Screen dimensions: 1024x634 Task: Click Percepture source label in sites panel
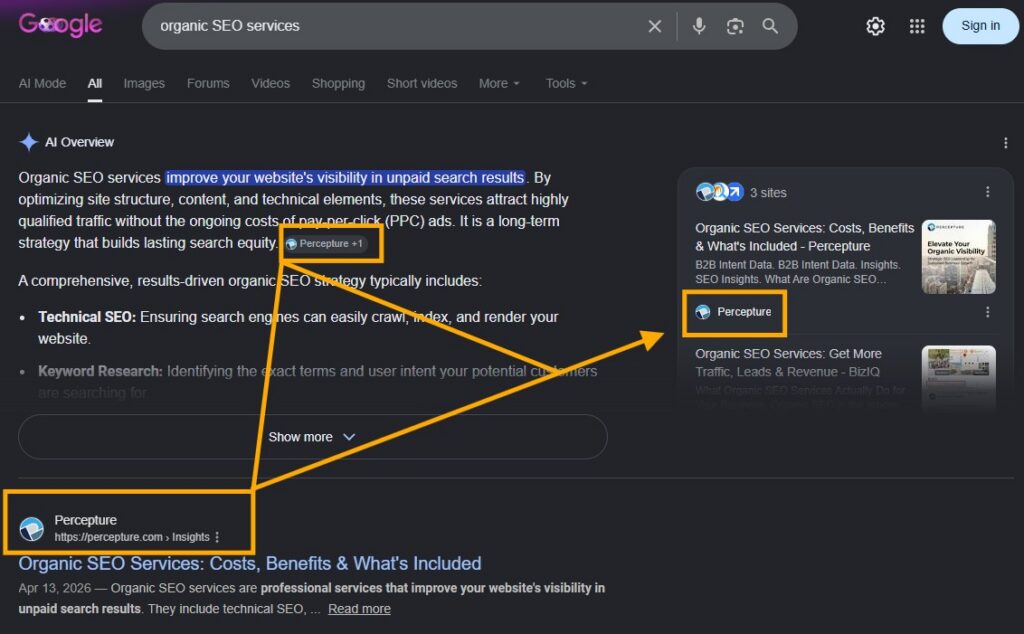click(x=733, y=312)
